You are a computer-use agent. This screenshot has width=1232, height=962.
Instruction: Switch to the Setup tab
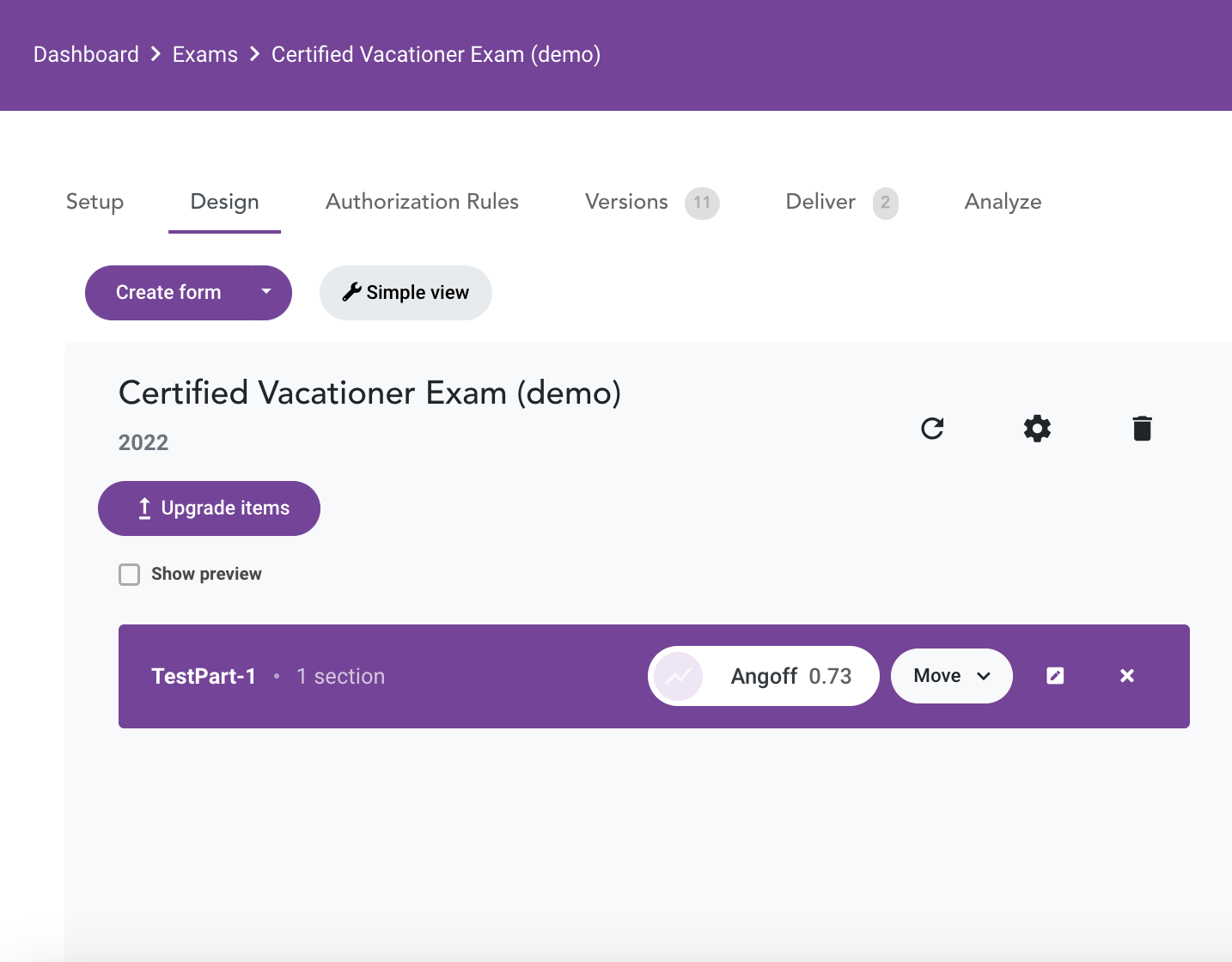(x=95, y=202)
